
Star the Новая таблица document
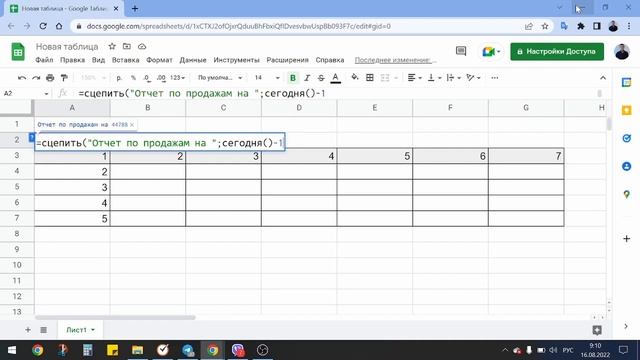click(x=112, y=47)
